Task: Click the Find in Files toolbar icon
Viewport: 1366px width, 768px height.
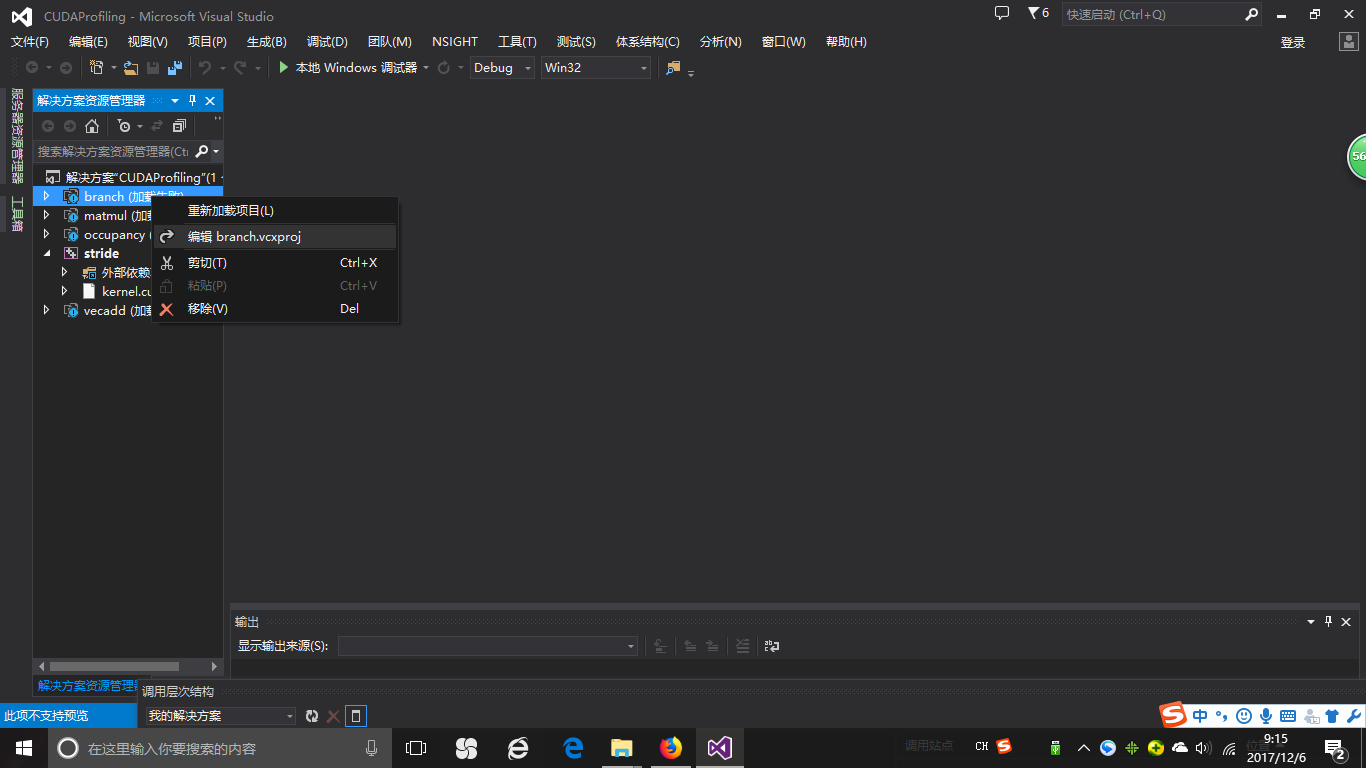Action: (x=673, y=67)
